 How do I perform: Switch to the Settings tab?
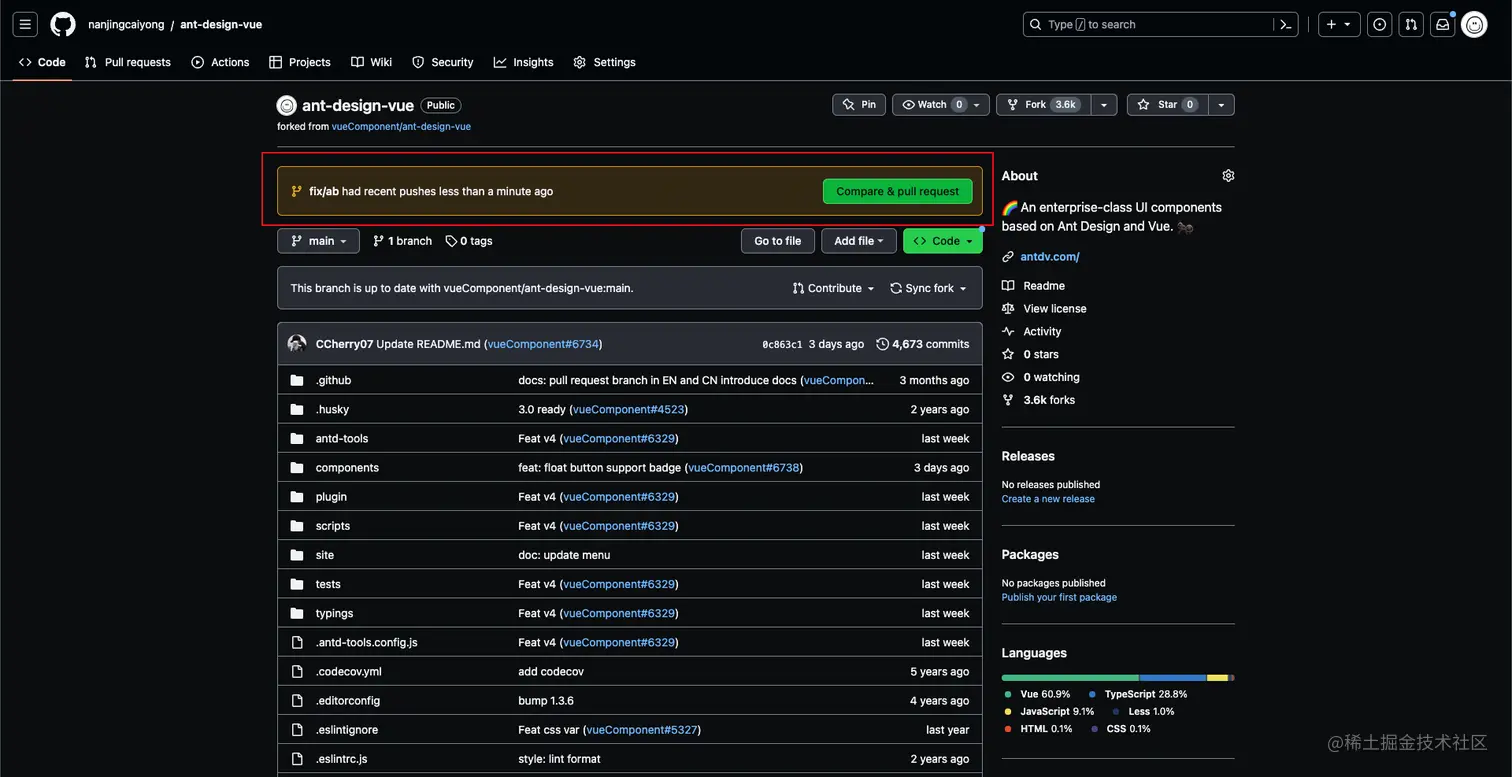tap(605, 62)
